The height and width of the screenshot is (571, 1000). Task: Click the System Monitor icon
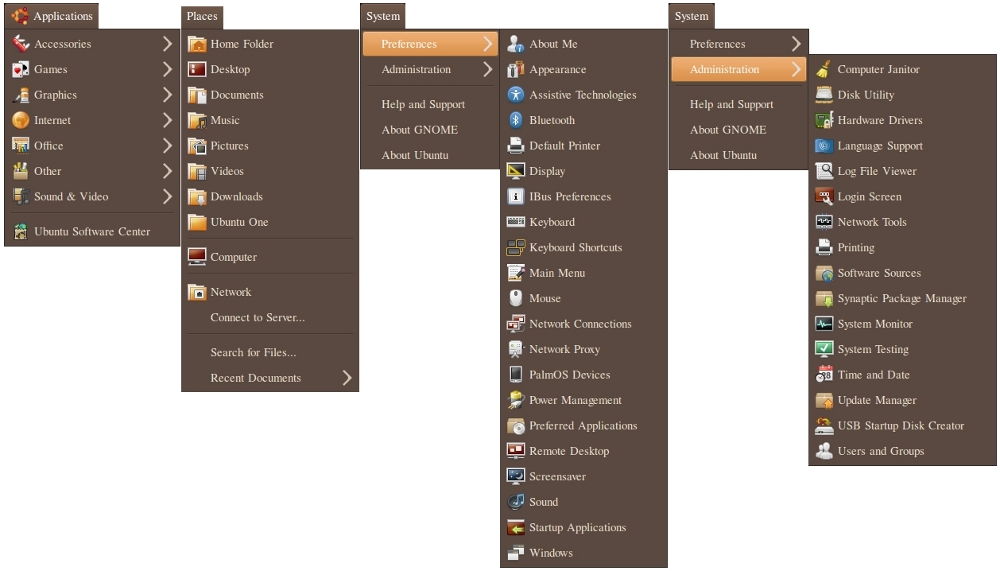click(824, 323)
